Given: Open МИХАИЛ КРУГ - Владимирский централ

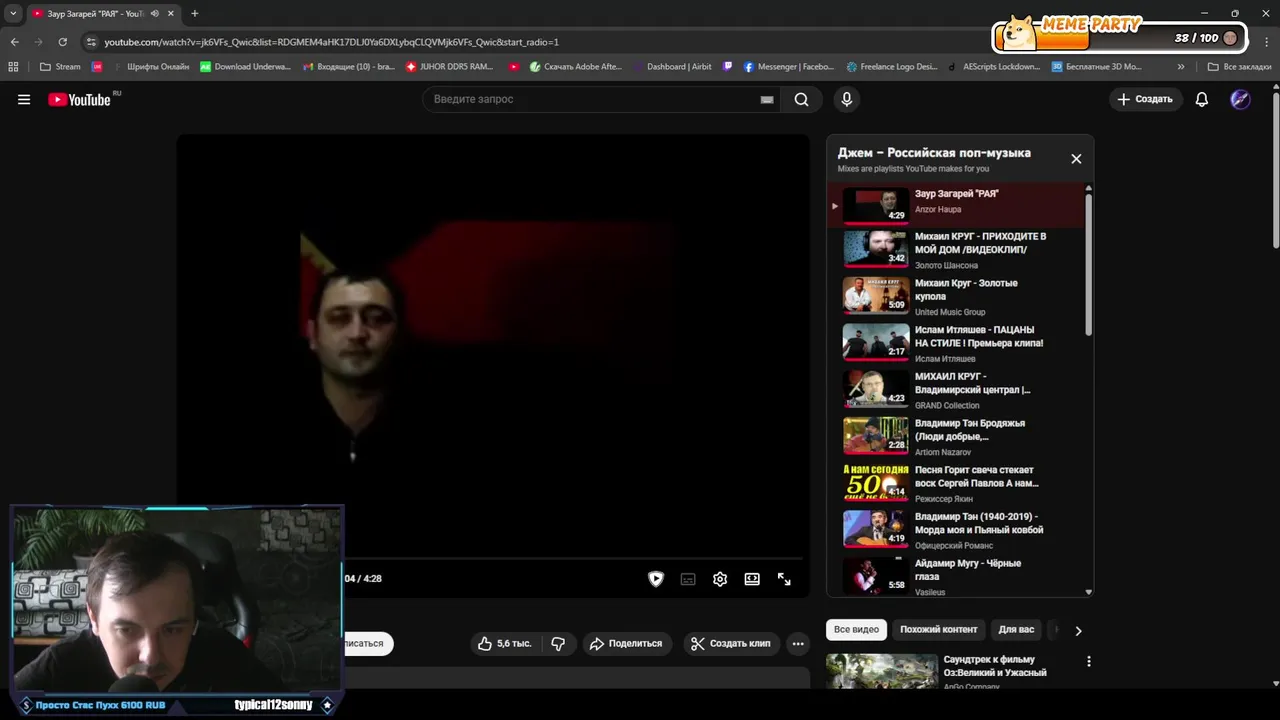Looking at the screenshot, I should (955, 390).
